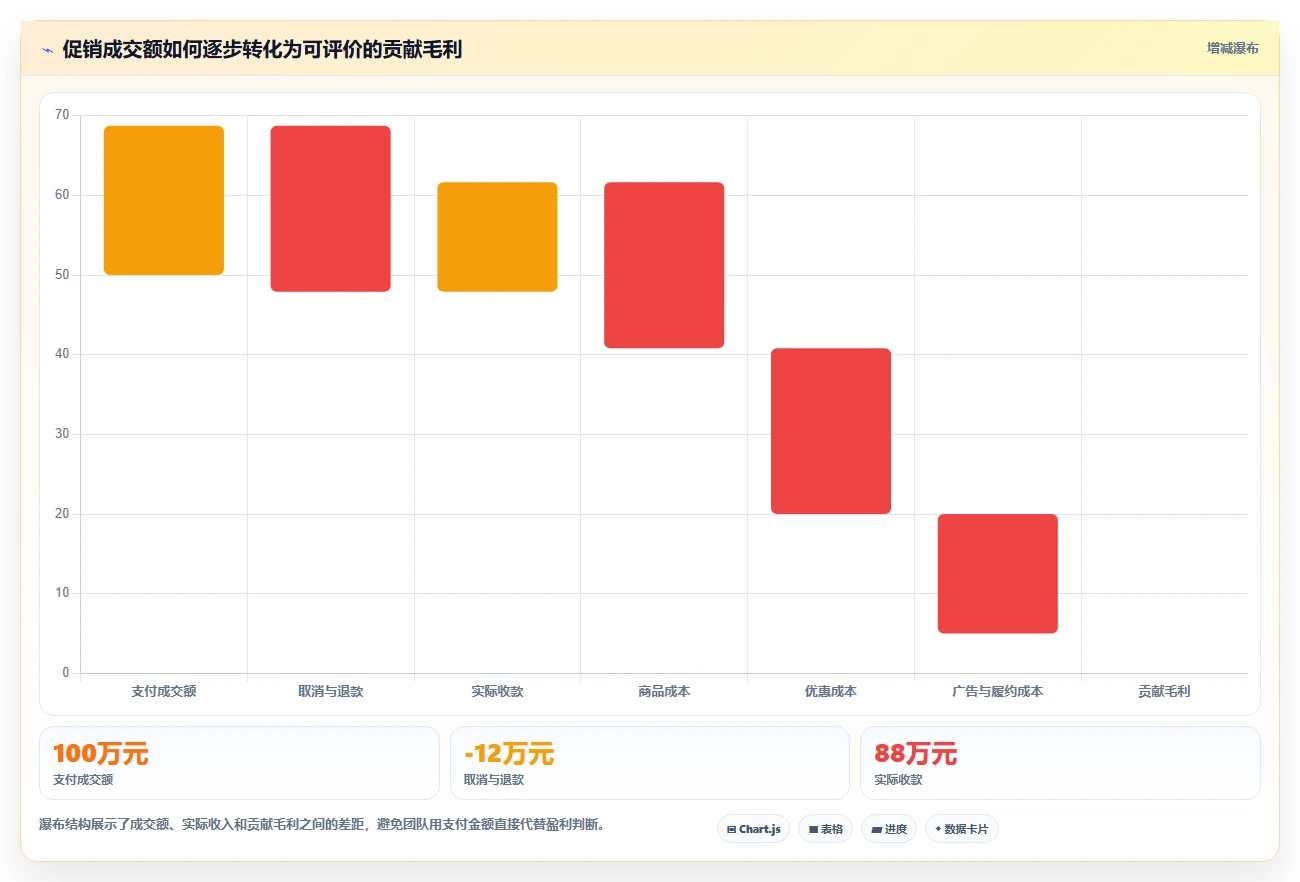
Task: Open the 88万元 data card
Action: tap(1060, 763)
